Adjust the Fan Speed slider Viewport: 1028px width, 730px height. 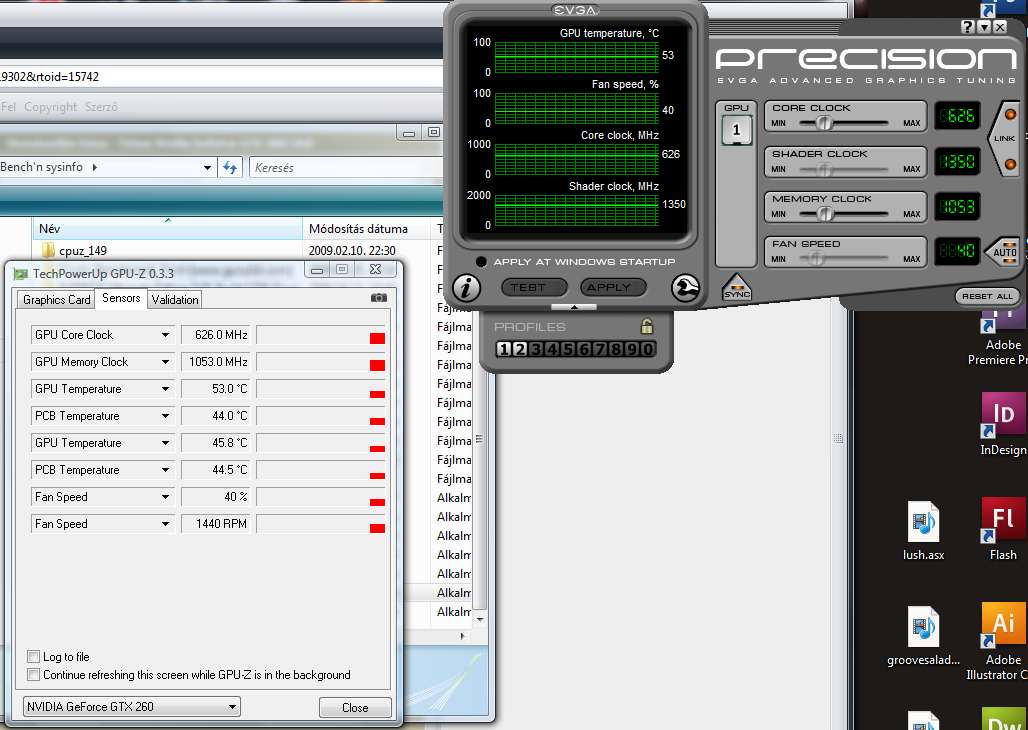pyautogui.click(x=814, y=258)
